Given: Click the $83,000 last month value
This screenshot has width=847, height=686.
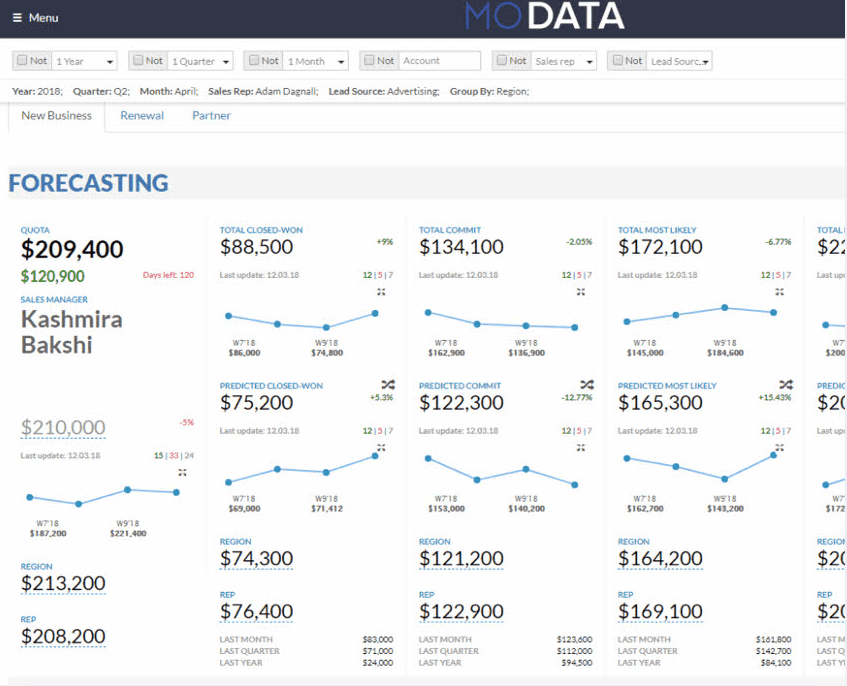Looking at the screenshot, I should [x=378, y=640].
